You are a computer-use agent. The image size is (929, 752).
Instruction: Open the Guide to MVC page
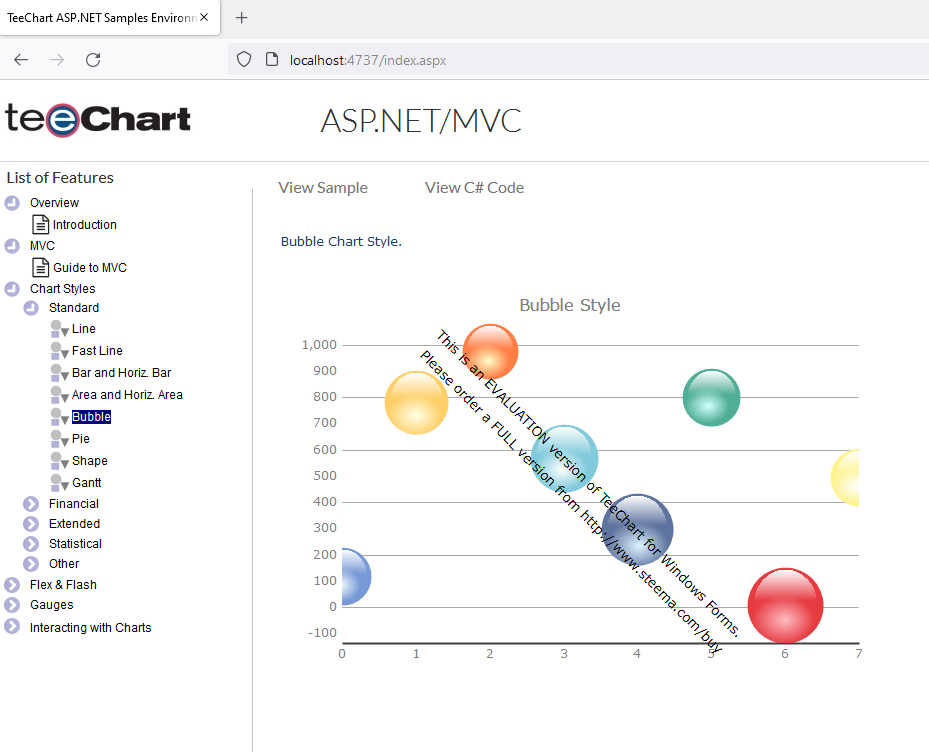click(90, 268)
